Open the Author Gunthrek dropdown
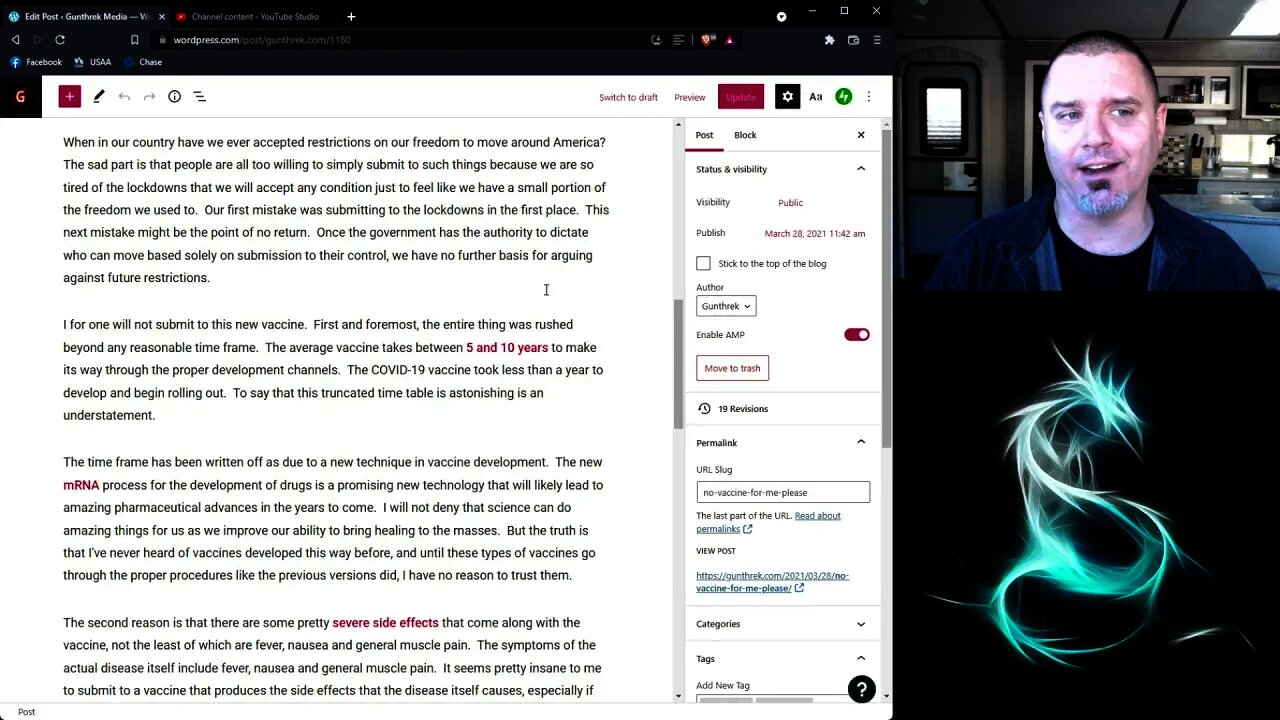 coord(726,306)
